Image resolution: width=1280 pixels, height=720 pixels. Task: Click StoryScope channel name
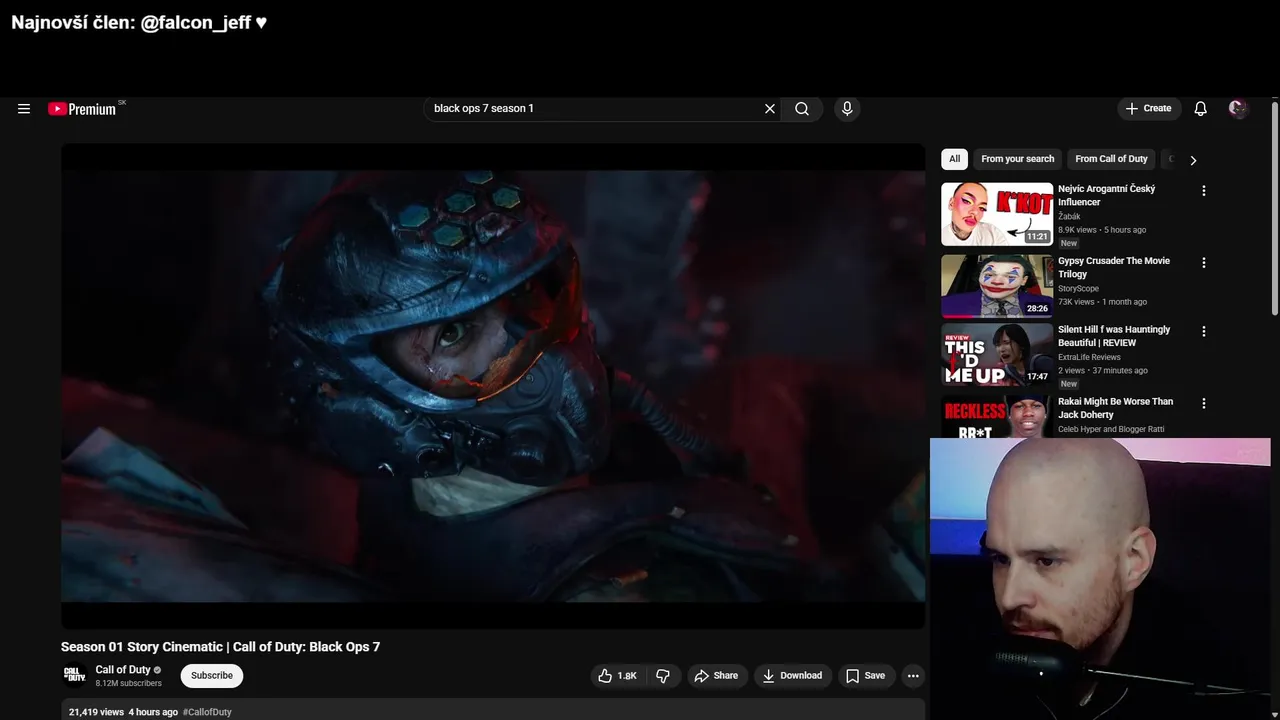(x=1078, y=289)
